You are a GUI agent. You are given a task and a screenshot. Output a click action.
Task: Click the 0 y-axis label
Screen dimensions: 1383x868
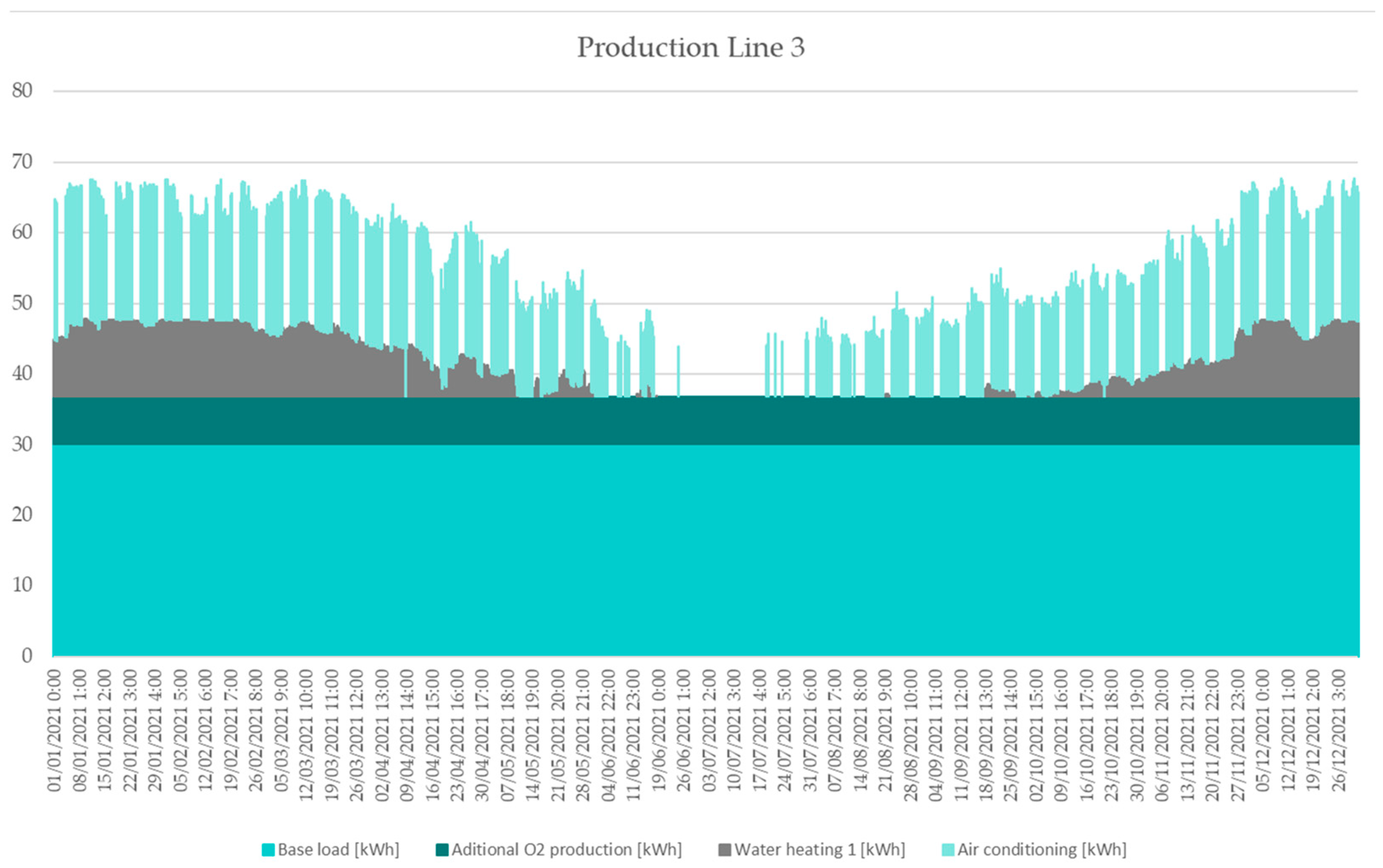(27, 656)
